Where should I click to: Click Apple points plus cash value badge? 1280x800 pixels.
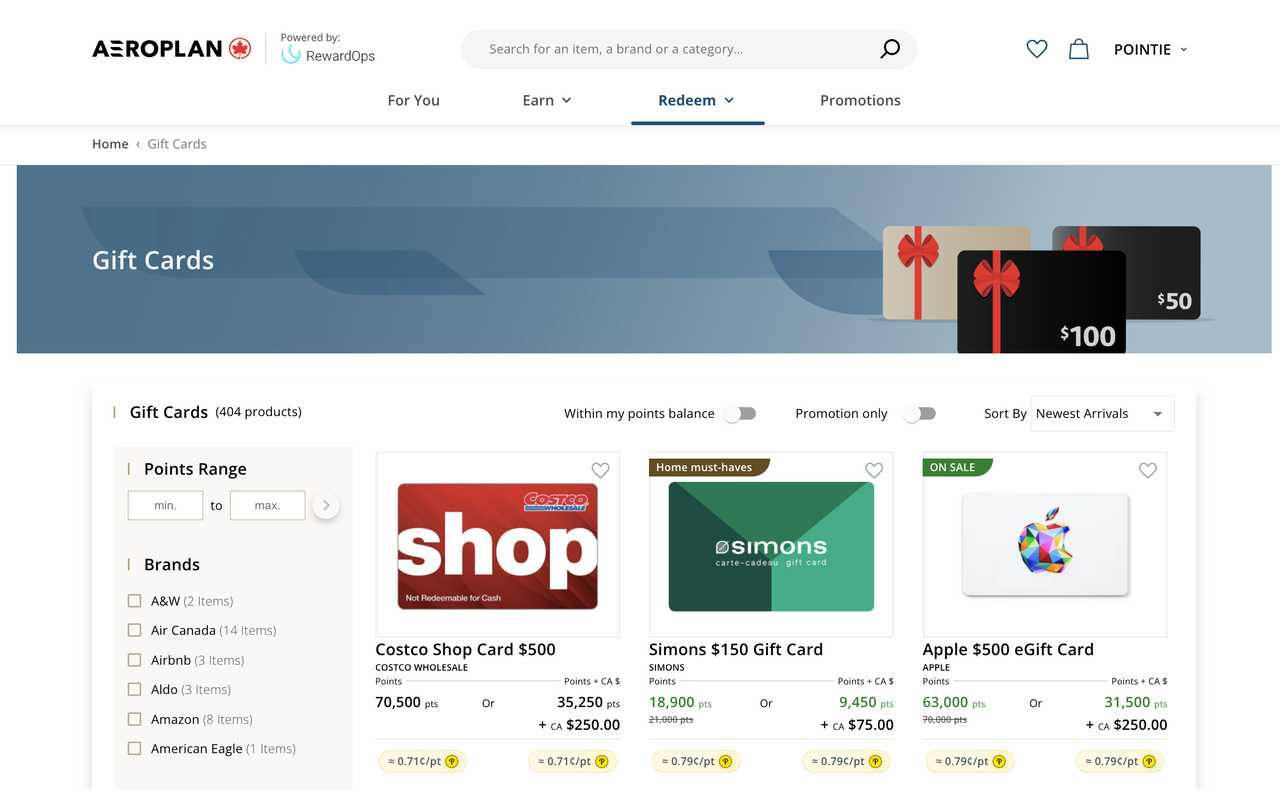1121,761
